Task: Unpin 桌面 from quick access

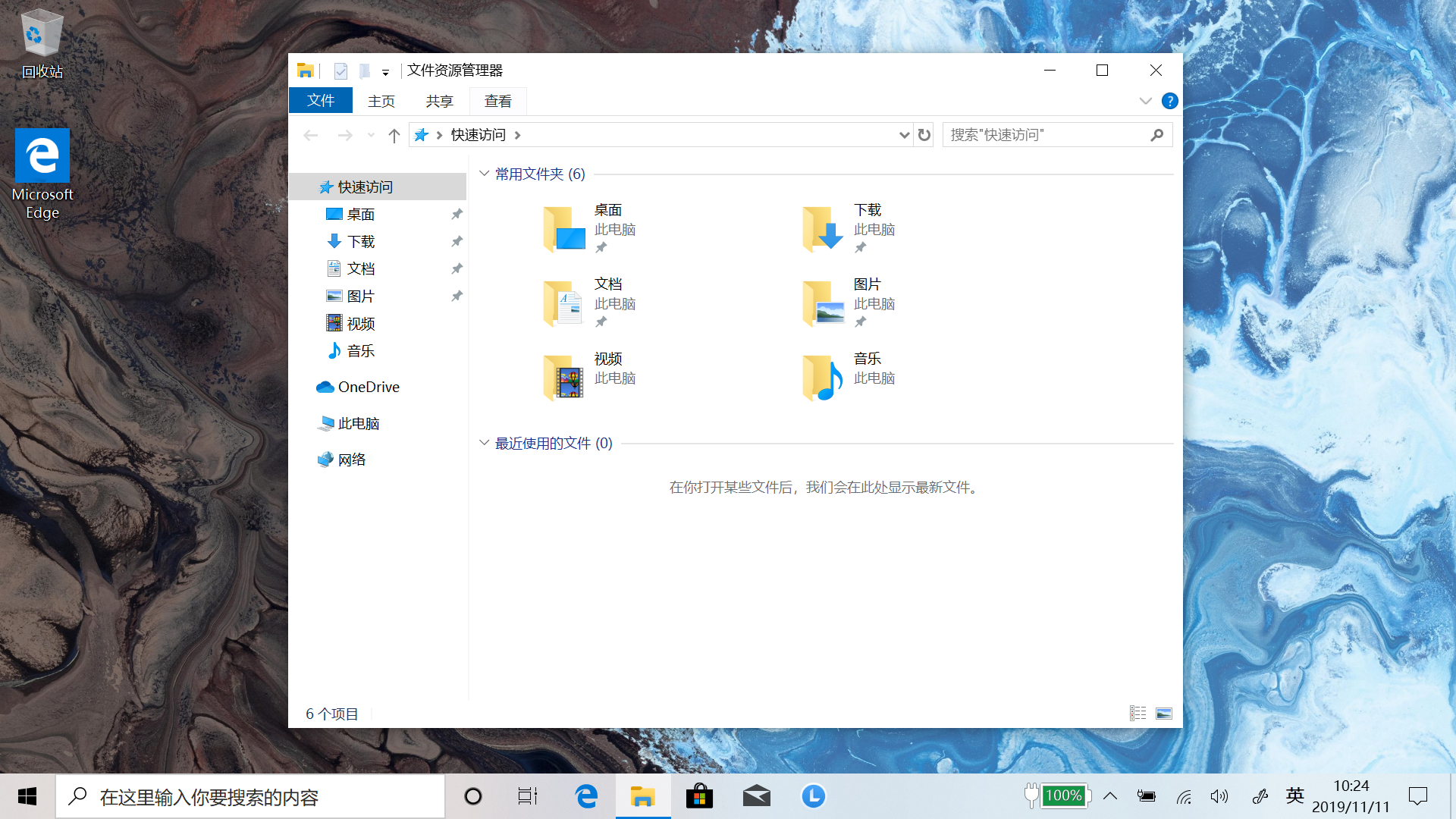Action: tap(457, 214)
